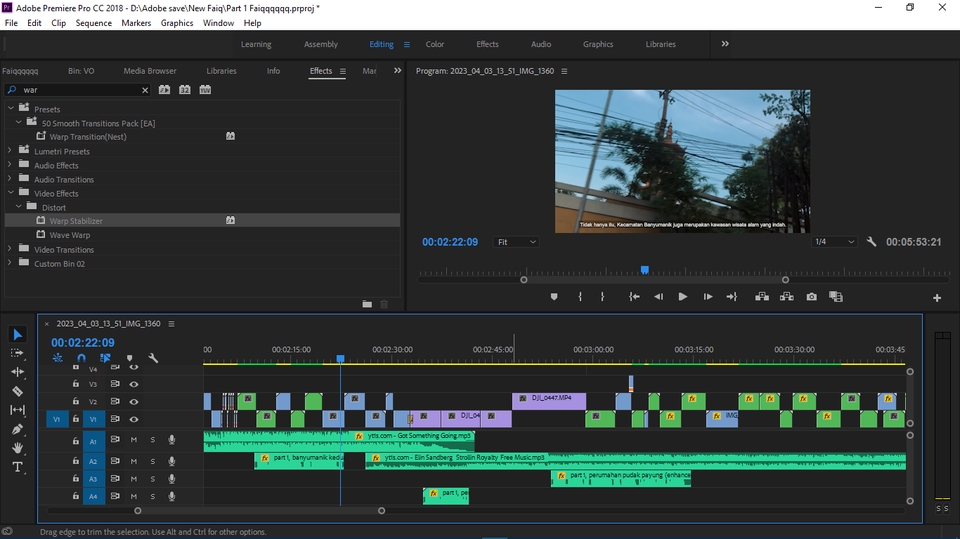Select the Hand tool
The image size is (960, 539).
[x=17, y=448]
